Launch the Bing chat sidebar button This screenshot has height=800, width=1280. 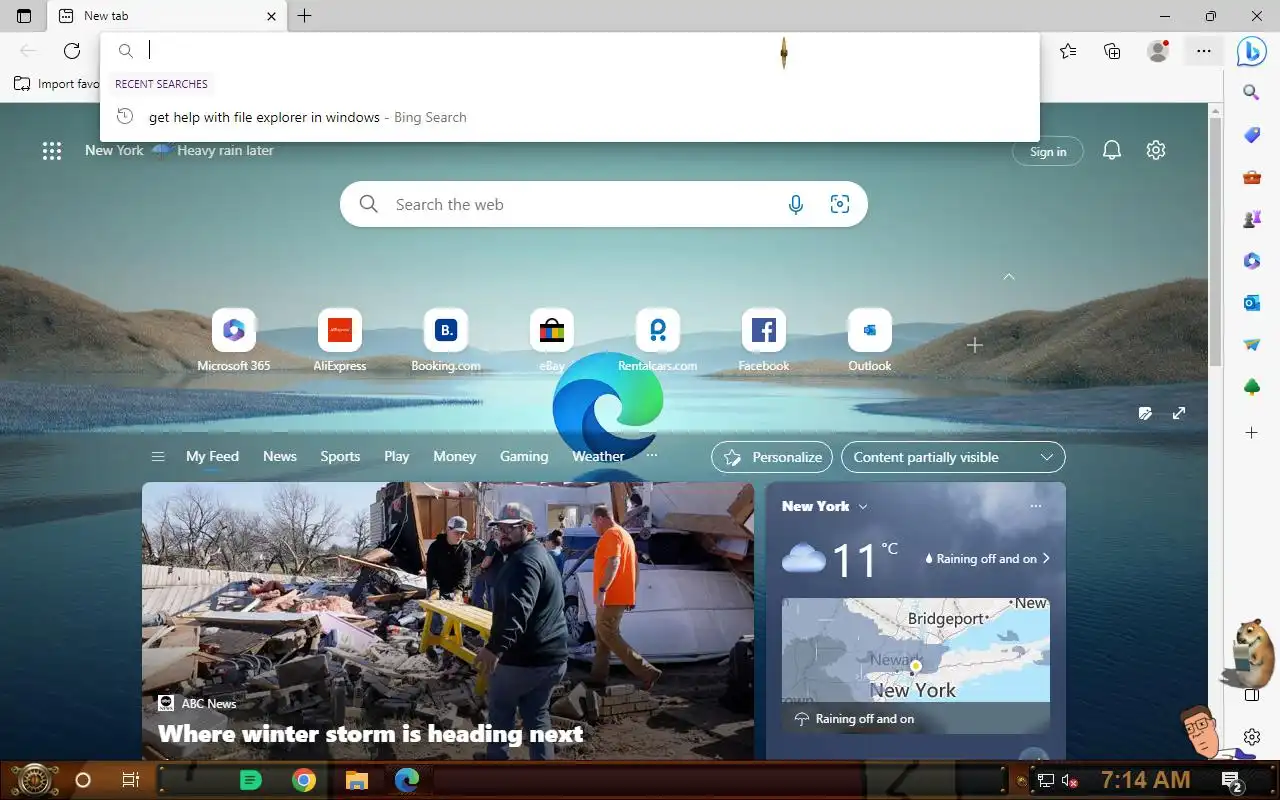tap(1251, 51)
